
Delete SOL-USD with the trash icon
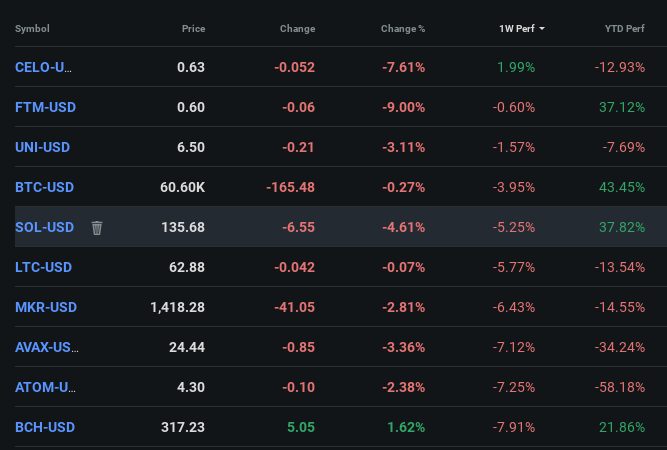[x=97, y=228]
